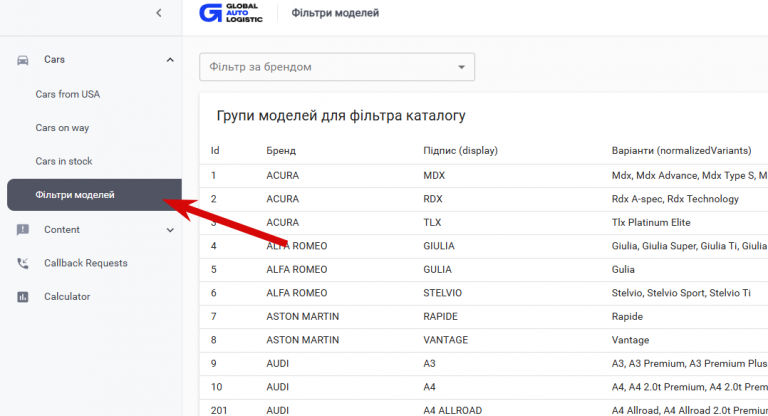Open Cars in stock page
The height and width of the screenshot is (416, 768).
point(64,161)
